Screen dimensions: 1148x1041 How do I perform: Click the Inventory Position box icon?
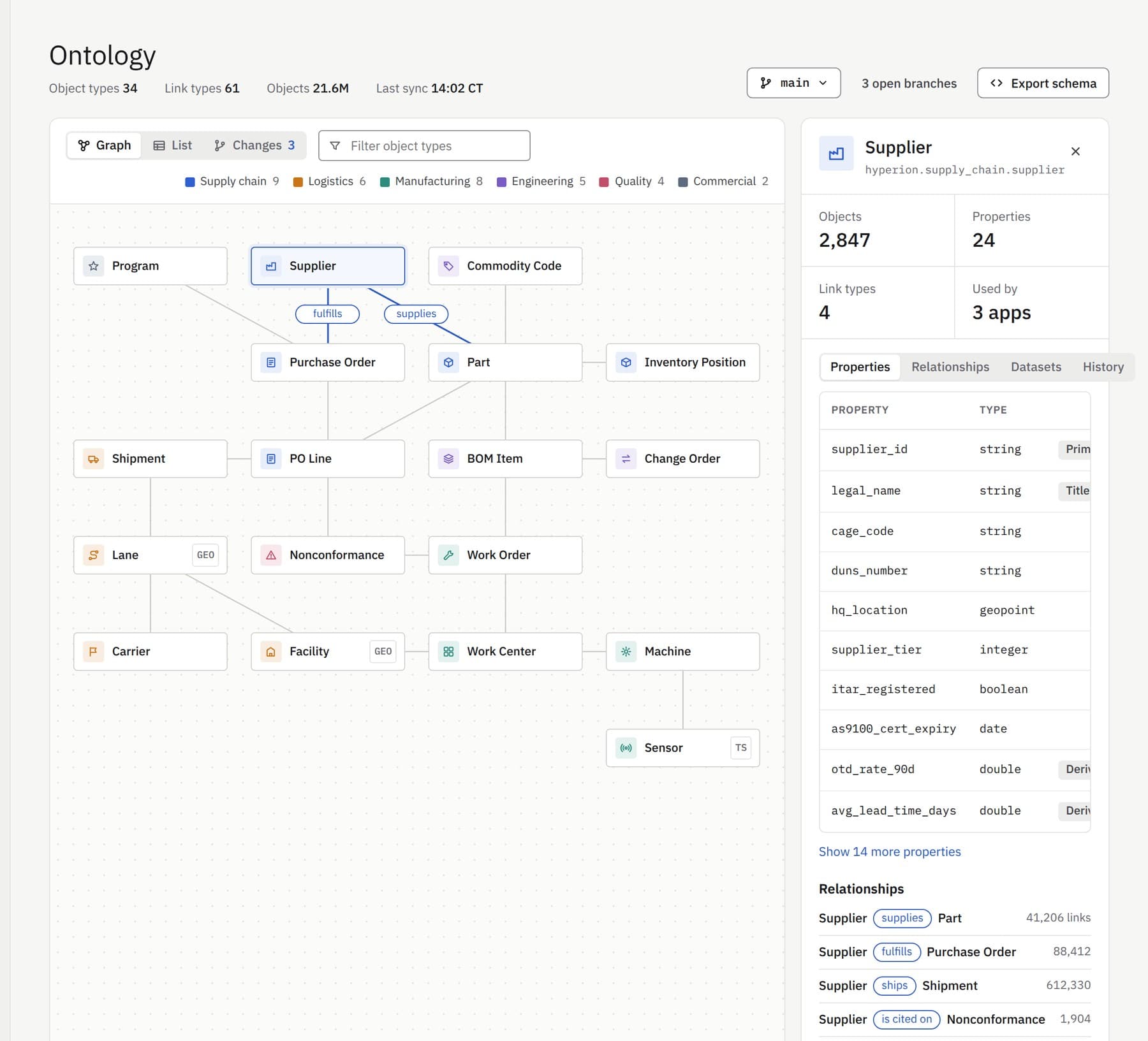click(x=626, y=362)
